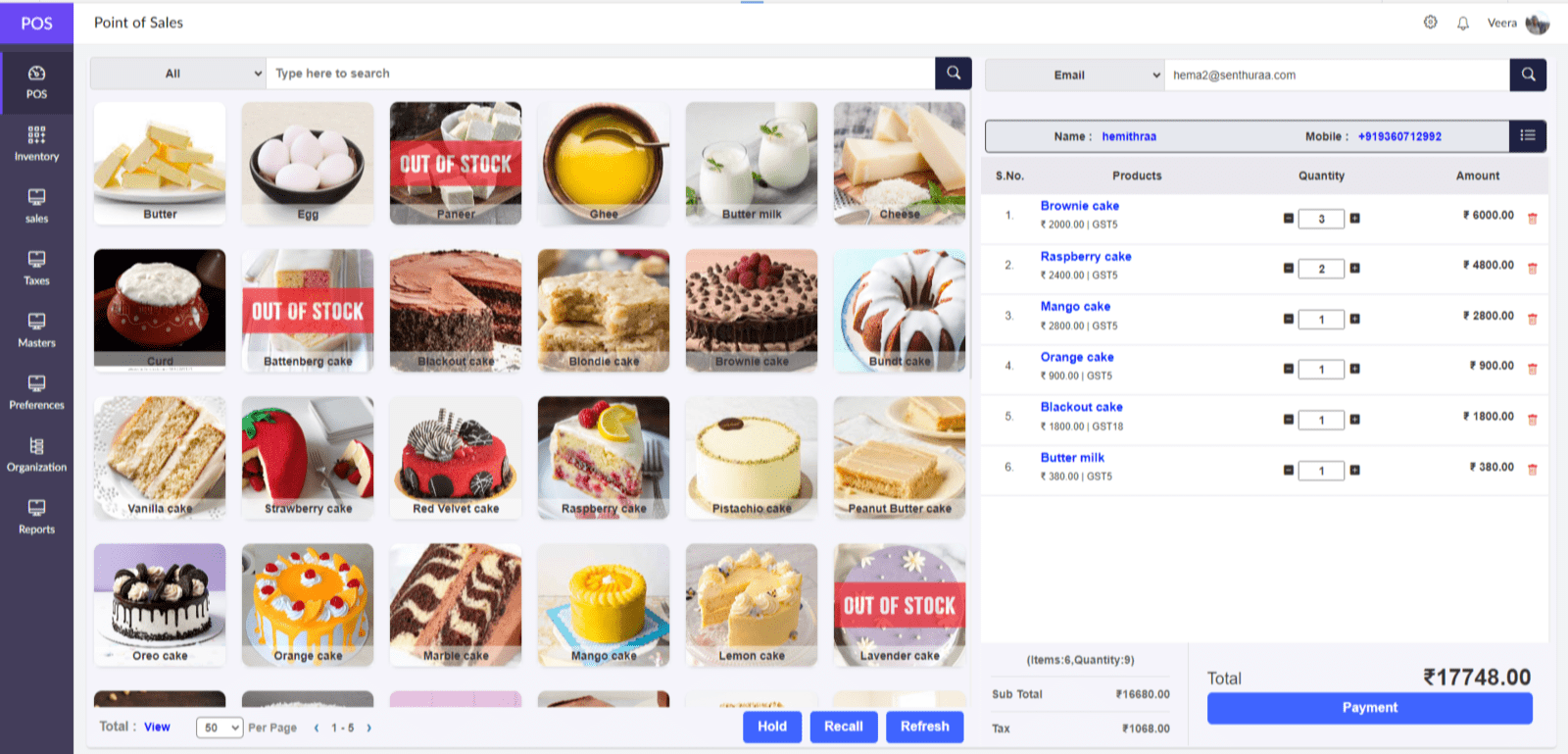Viewport: 1568px width, 754px height.
Task: Select the Bundt cake product tile
Action: pyautogui.click(x=900, y=311)
